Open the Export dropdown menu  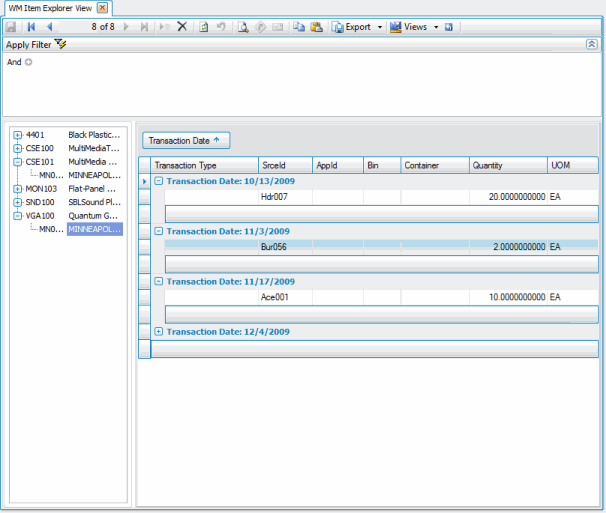(380, 27)
